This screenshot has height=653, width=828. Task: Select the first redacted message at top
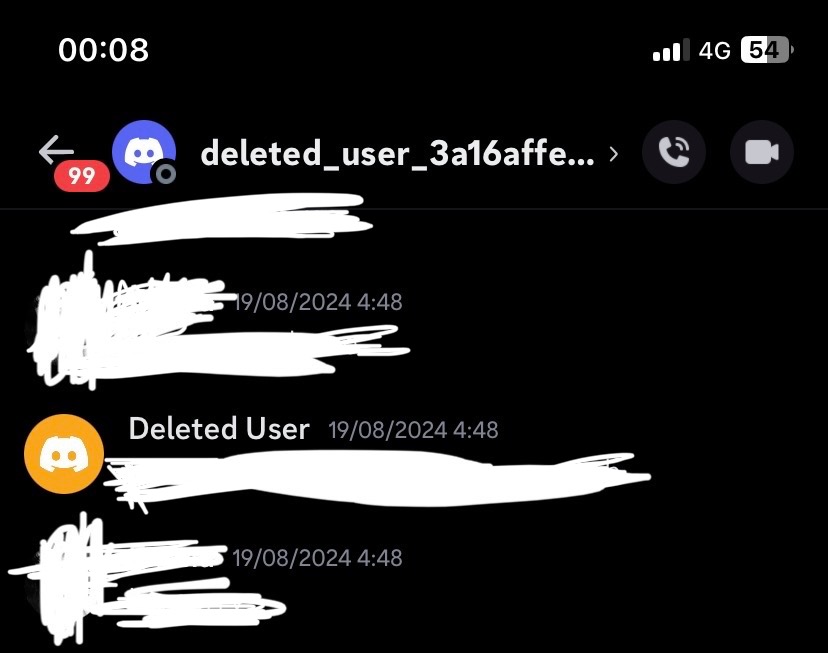coord(222,219)
